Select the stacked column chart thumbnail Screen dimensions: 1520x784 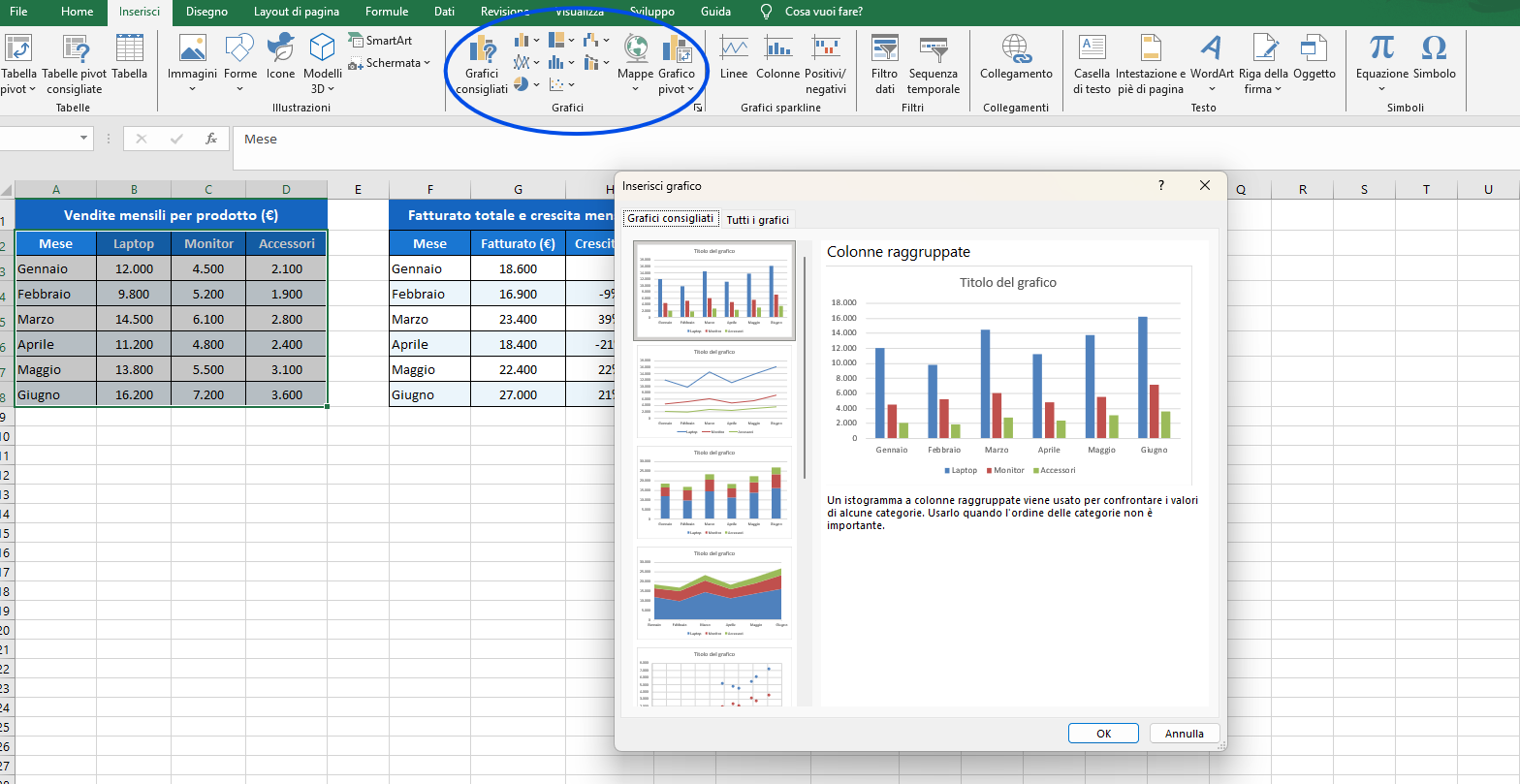714,492
